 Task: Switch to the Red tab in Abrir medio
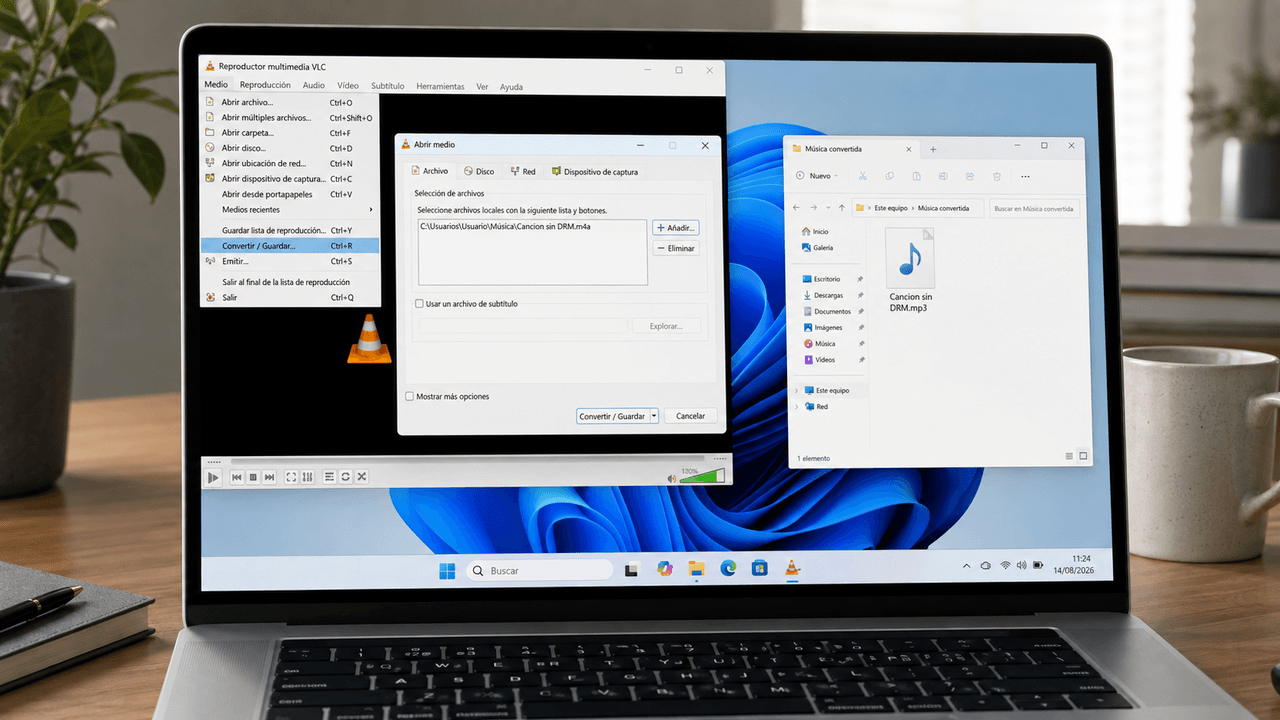(x=523, y=172)
